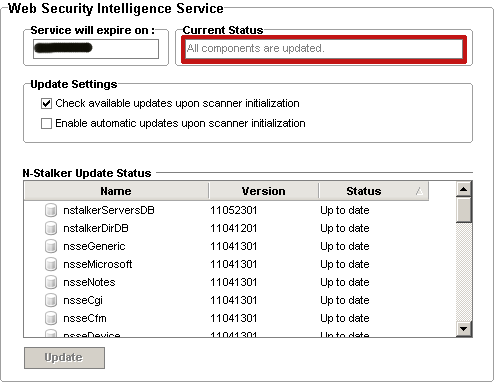Click the greyed-out Update button
This screenshot has height=382, width=494.
click(x=64, y=358)
